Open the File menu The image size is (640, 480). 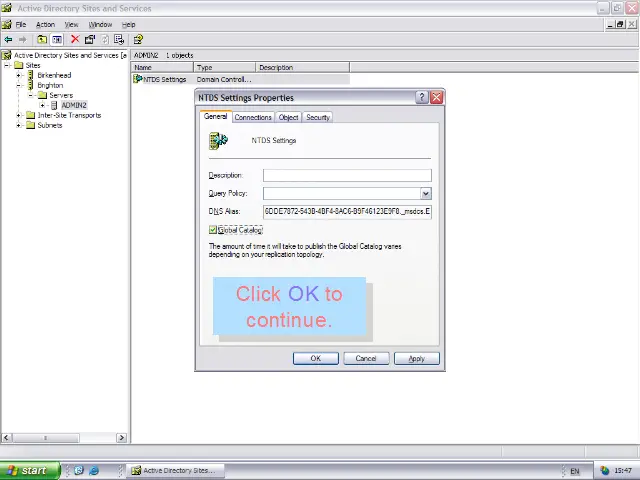pos(21,24)
